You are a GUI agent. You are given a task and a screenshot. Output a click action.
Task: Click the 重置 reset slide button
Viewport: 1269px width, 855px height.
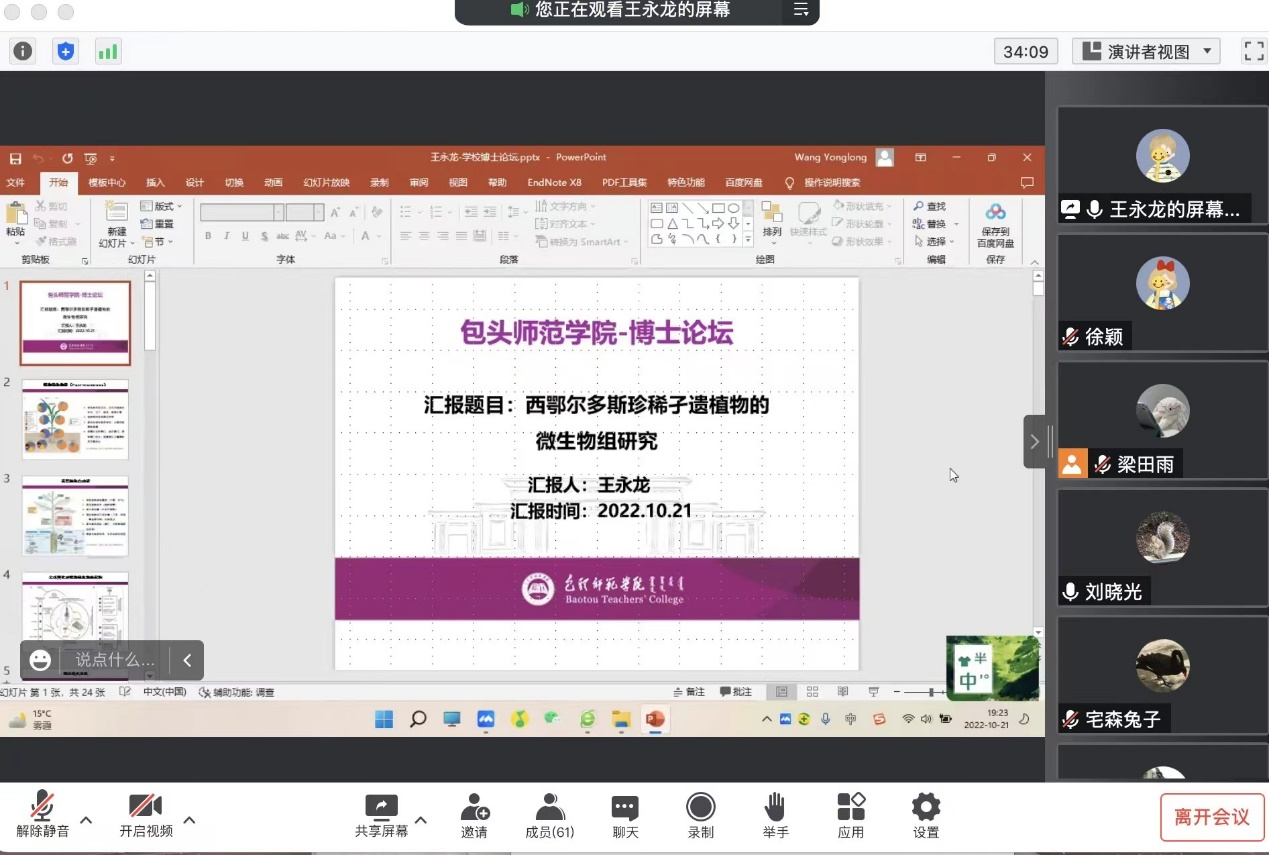[157, 224]
